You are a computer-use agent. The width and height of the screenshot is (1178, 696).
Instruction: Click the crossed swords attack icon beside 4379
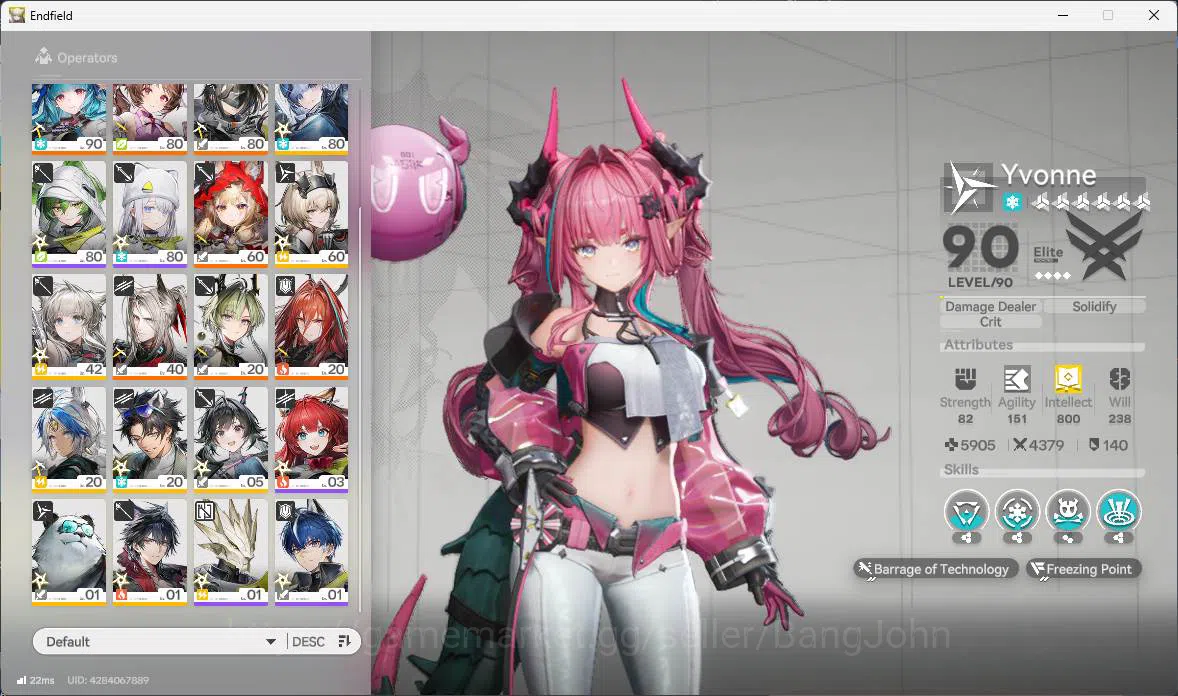click(x=1019, y=445)
